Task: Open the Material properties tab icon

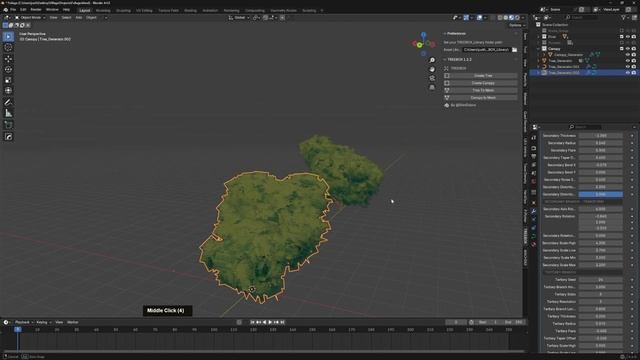Action: point(533,244)
